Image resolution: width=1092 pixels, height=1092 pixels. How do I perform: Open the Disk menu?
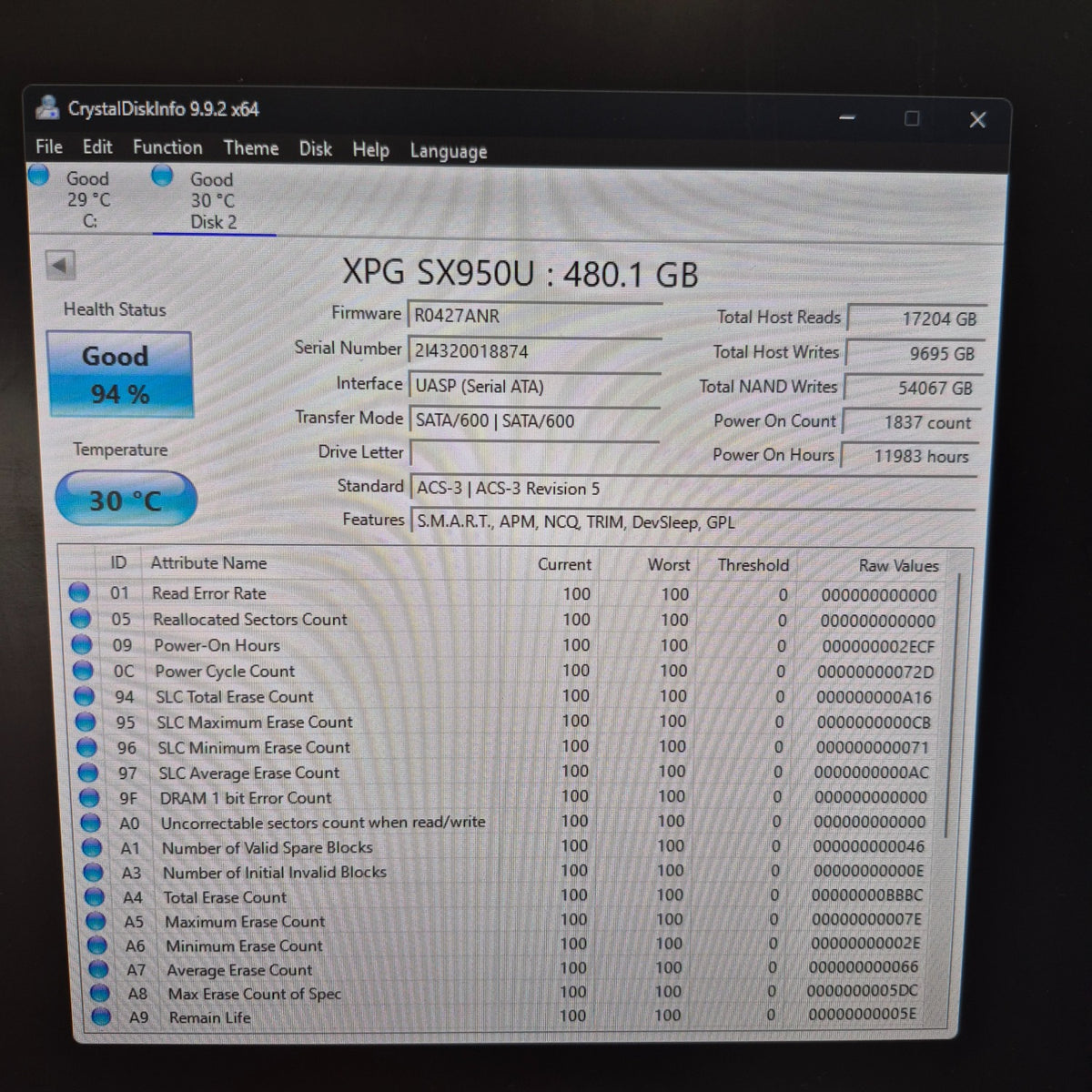316,148
